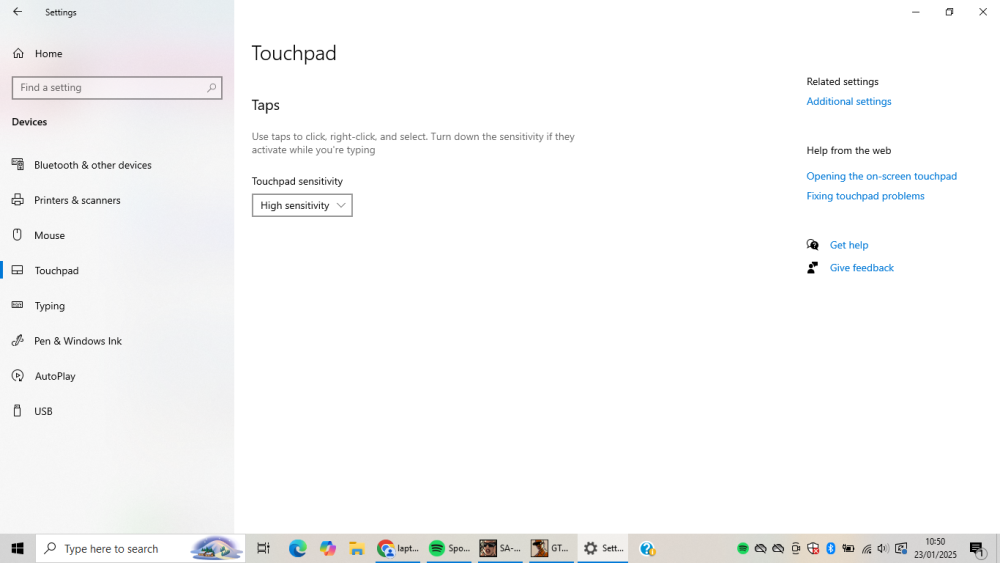Click the 'Help from the web' heading
The height and width of the screenshot is (563, 1000).
pyautogui.click(x=849, y=150)
